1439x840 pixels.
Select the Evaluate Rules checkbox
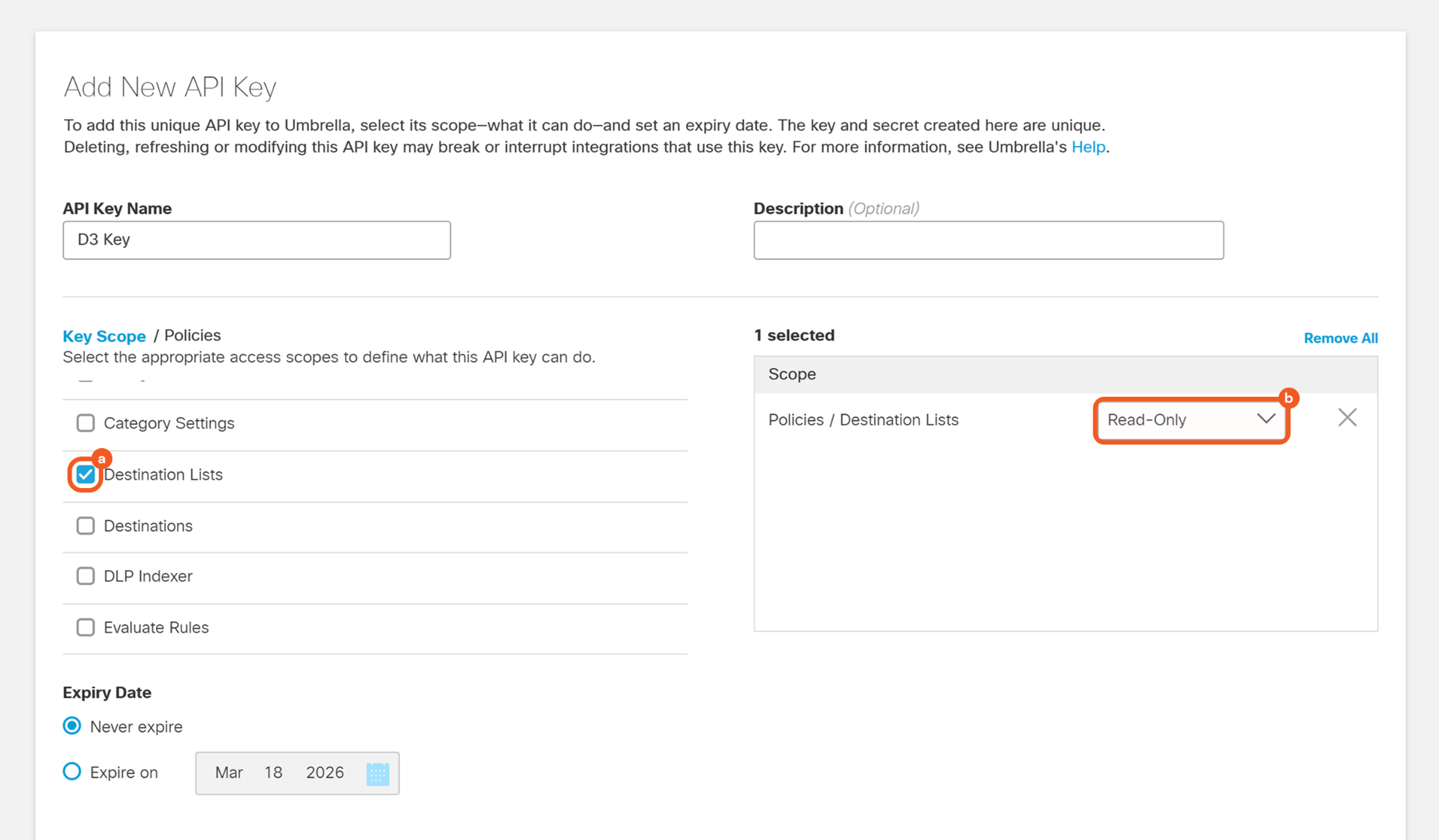86,628
